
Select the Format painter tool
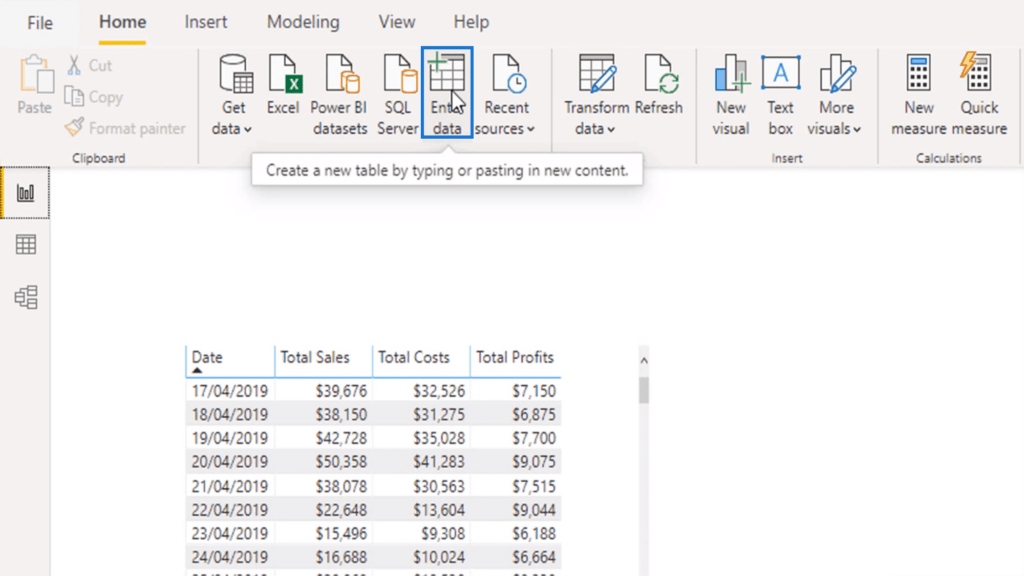point(125,128)
